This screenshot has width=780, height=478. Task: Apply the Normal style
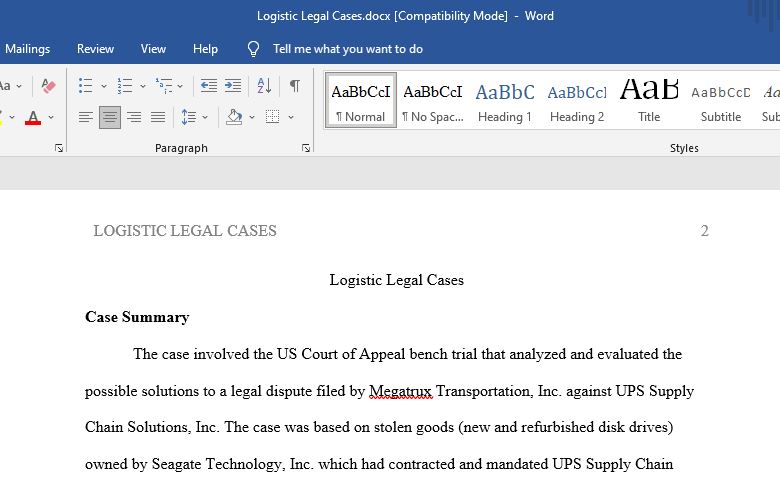(361, 100)
